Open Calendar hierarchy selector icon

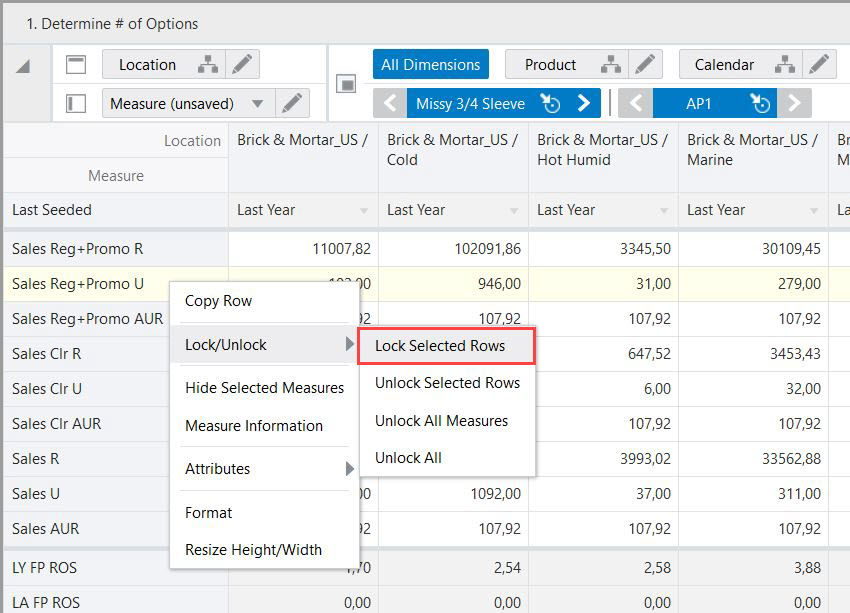[785, 64]
